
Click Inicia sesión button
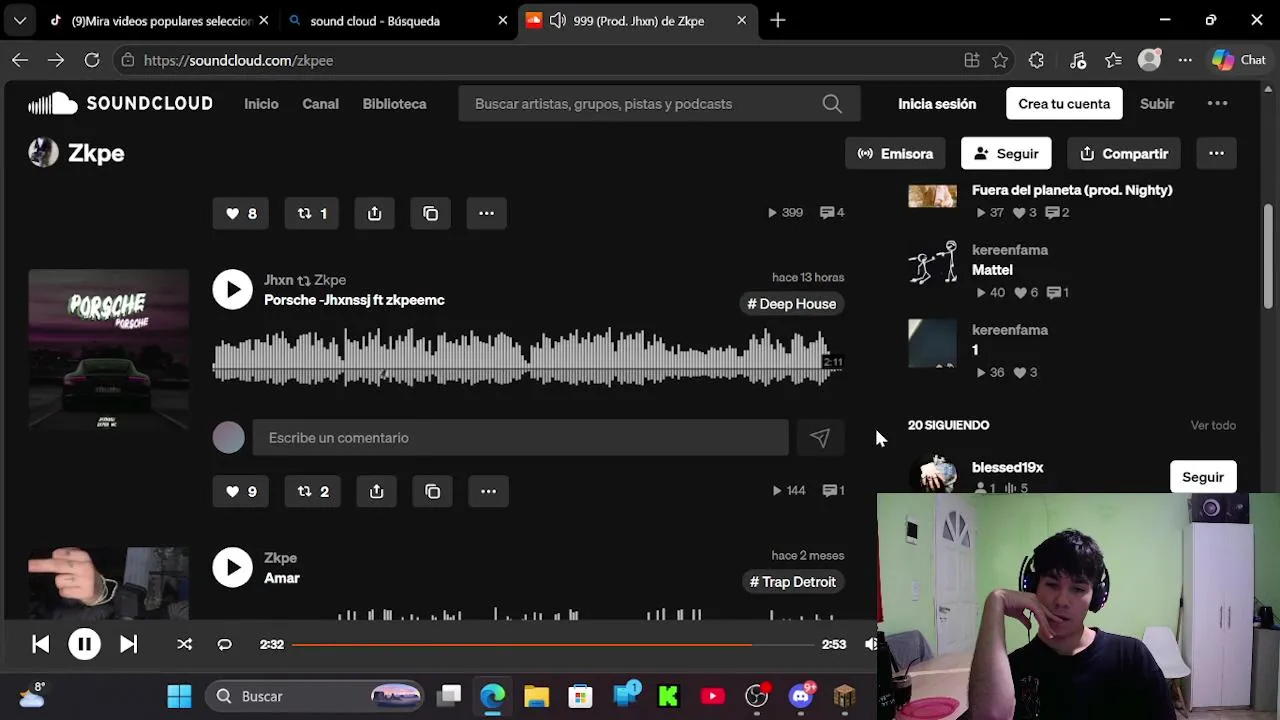point(937,104)
